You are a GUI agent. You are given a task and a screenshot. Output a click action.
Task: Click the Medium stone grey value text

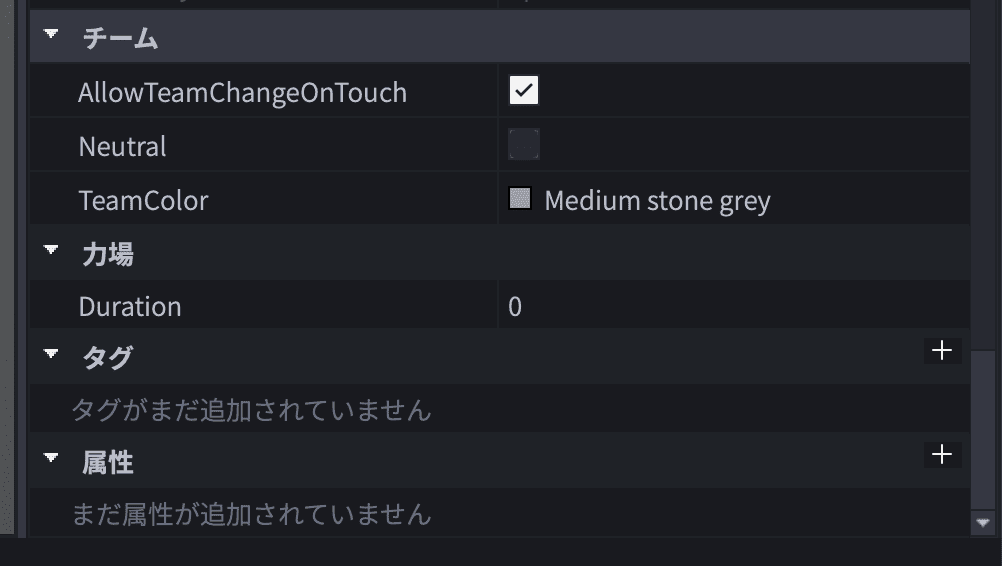pyautogui.click(x=657, y=201)
